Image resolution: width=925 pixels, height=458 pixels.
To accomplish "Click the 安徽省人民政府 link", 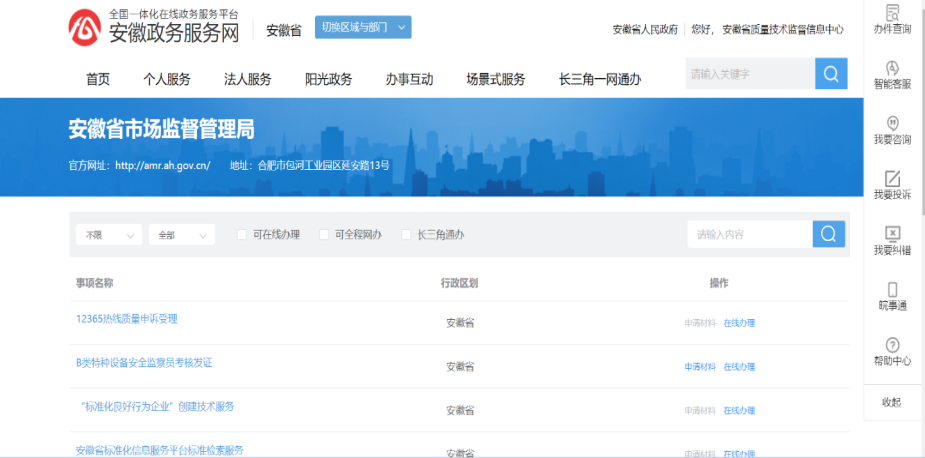I will [645, 30].
